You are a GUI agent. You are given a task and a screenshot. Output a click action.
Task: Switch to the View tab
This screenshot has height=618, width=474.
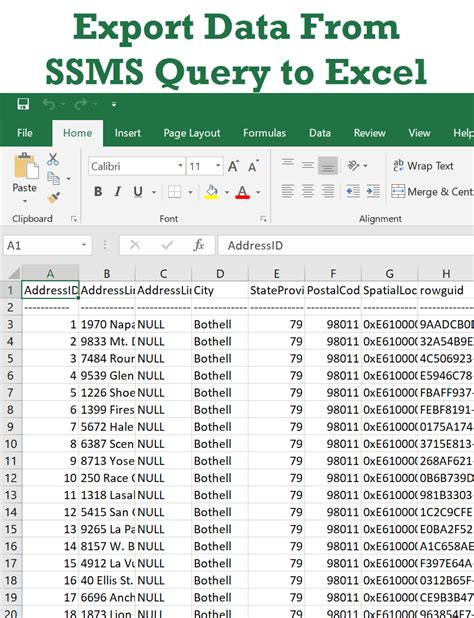(x=419, y=133)
